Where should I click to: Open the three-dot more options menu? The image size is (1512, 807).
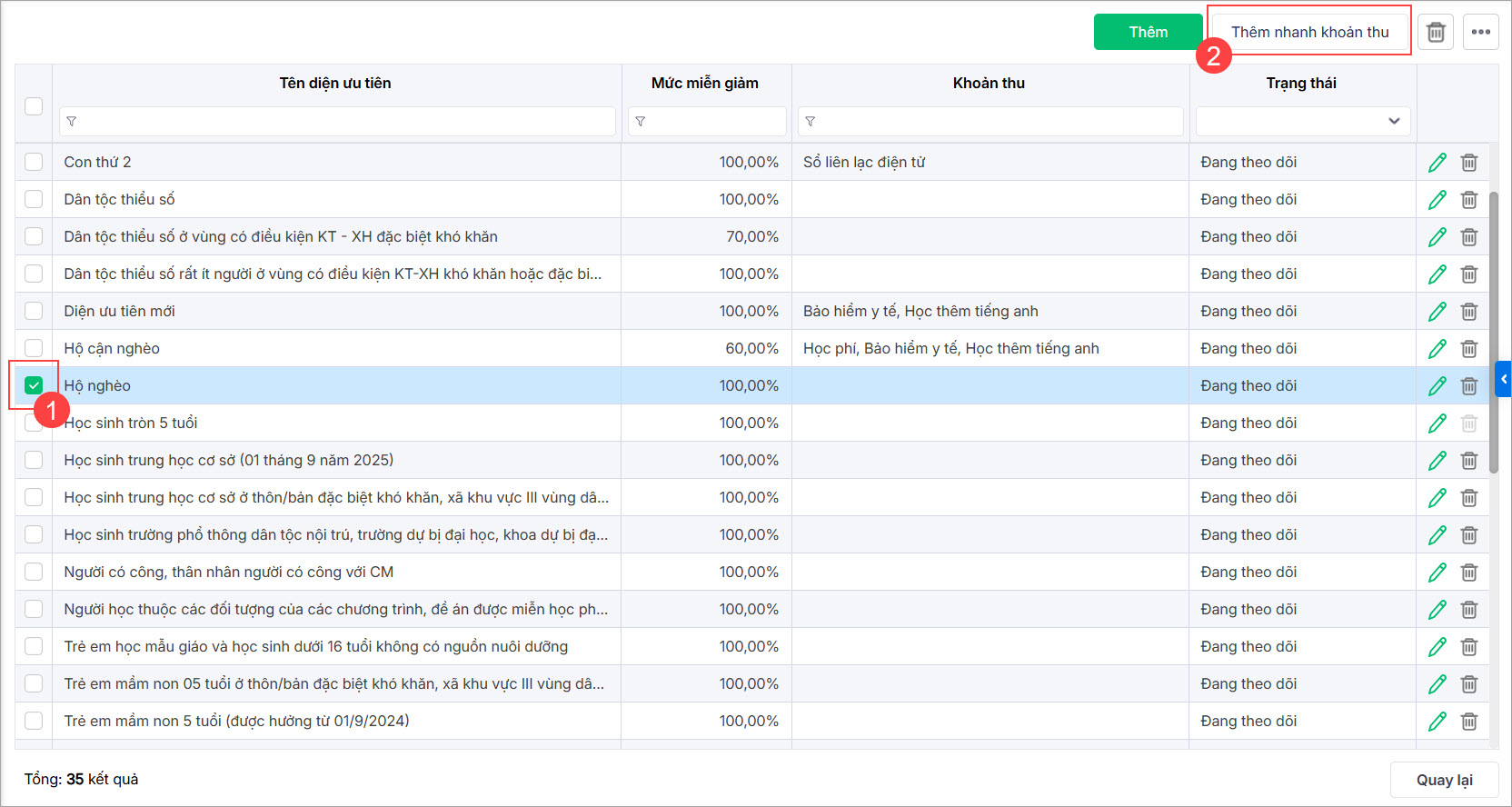click(x=1481, y=33)
